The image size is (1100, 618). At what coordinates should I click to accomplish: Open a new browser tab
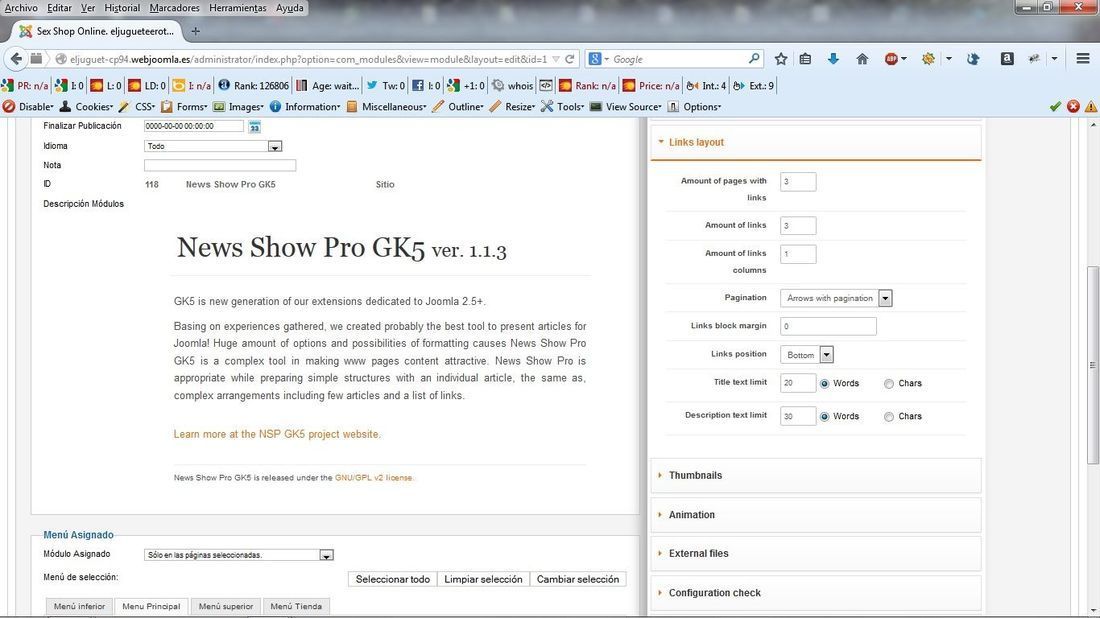tap(196, 31)
